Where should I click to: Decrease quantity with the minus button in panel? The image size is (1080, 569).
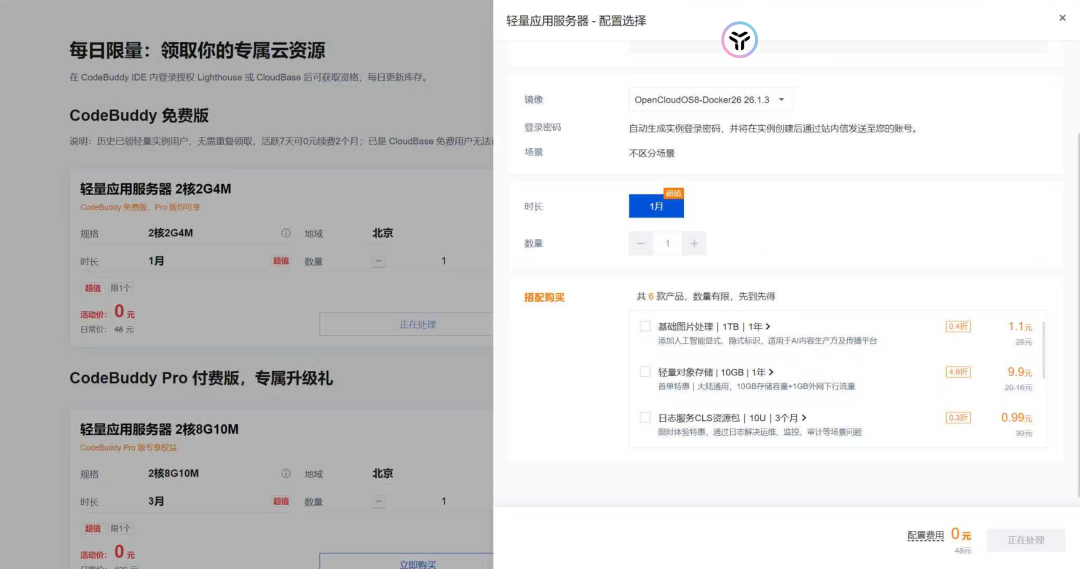pos(641,243)
